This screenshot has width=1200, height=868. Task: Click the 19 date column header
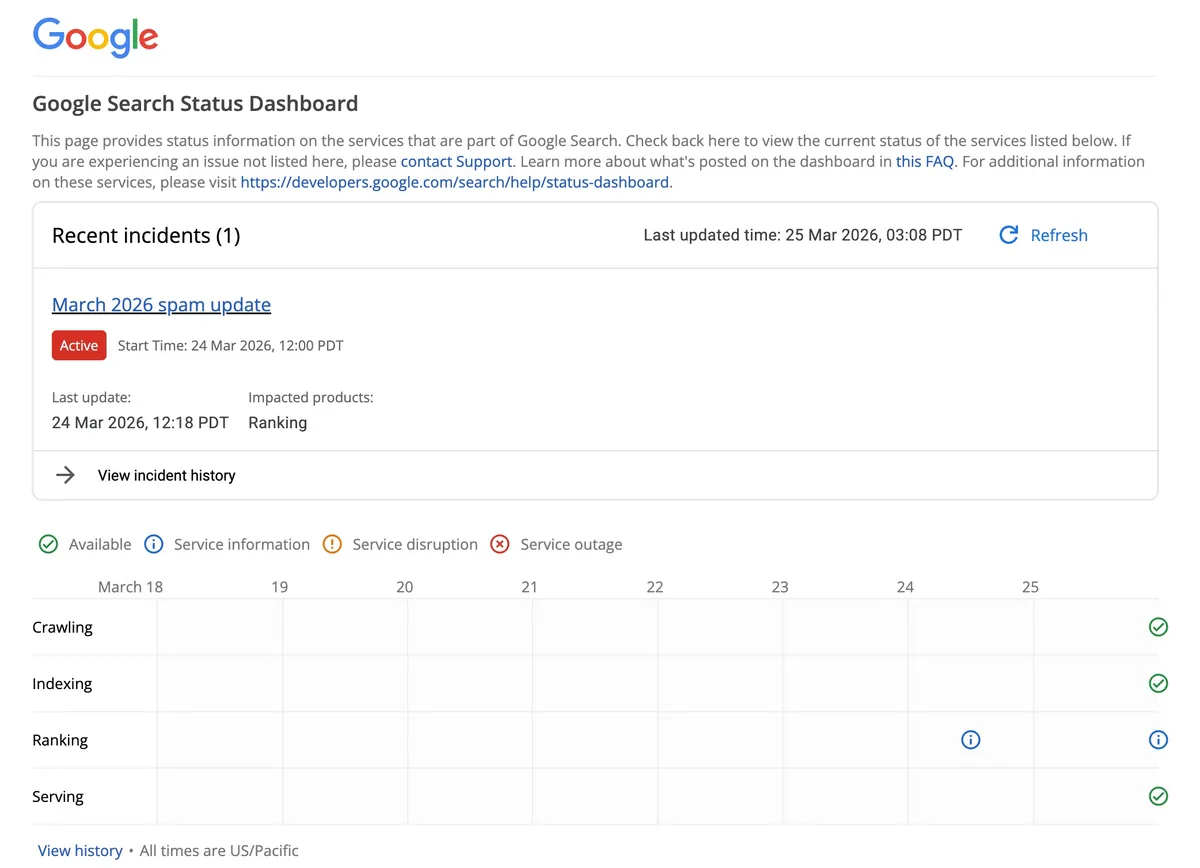click(279, 587)
